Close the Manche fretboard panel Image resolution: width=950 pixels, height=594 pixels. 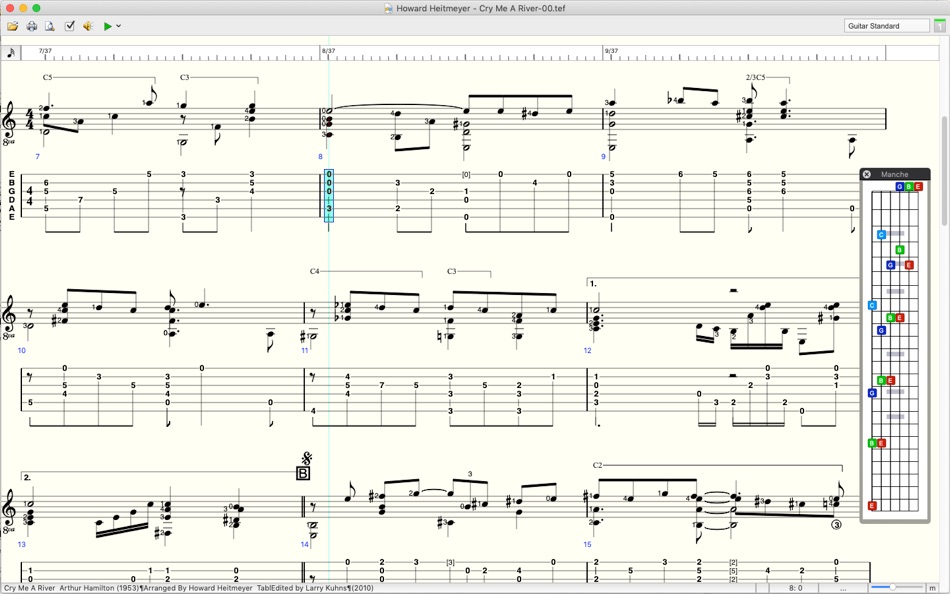pos(866,174)
